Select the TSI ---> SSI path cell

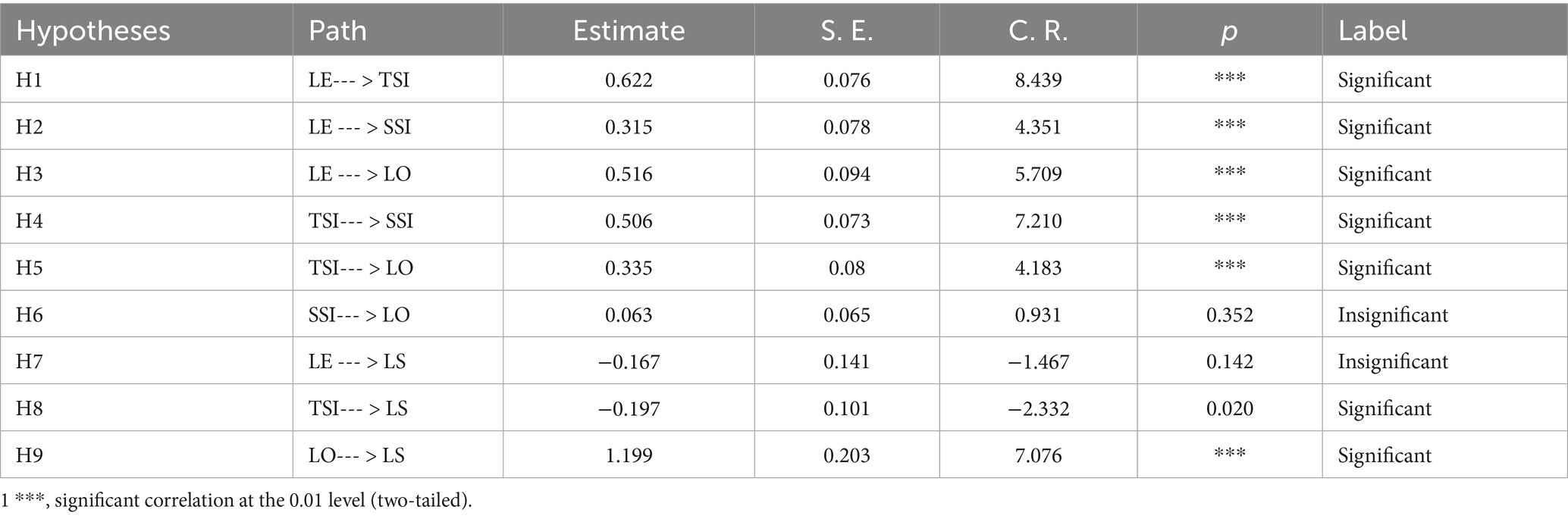[x=360, y=220]
